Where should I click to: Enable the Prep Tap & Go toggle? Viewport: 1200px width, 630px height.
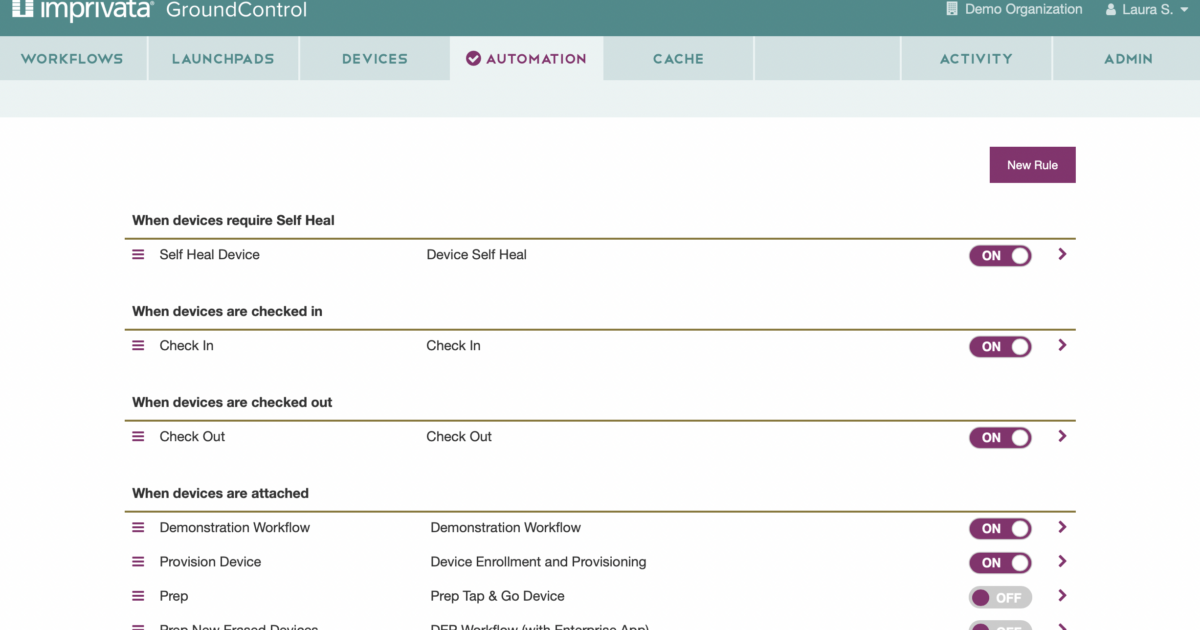point(999,597)
